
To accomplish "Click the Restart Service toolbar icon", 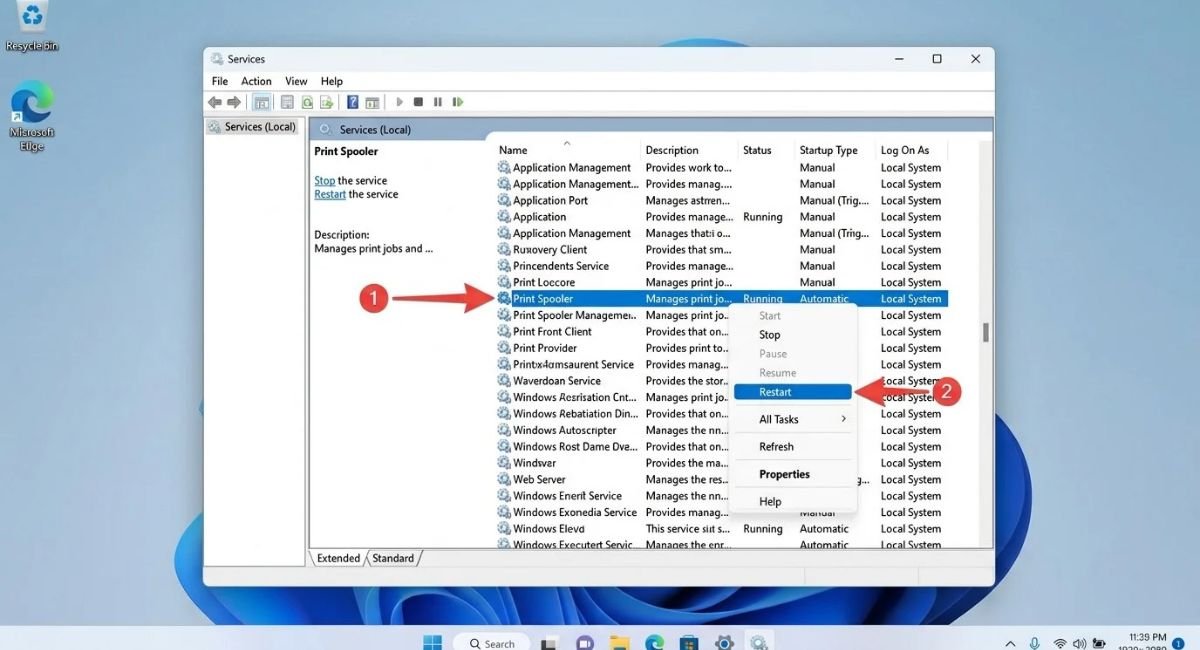I will 457,102.
